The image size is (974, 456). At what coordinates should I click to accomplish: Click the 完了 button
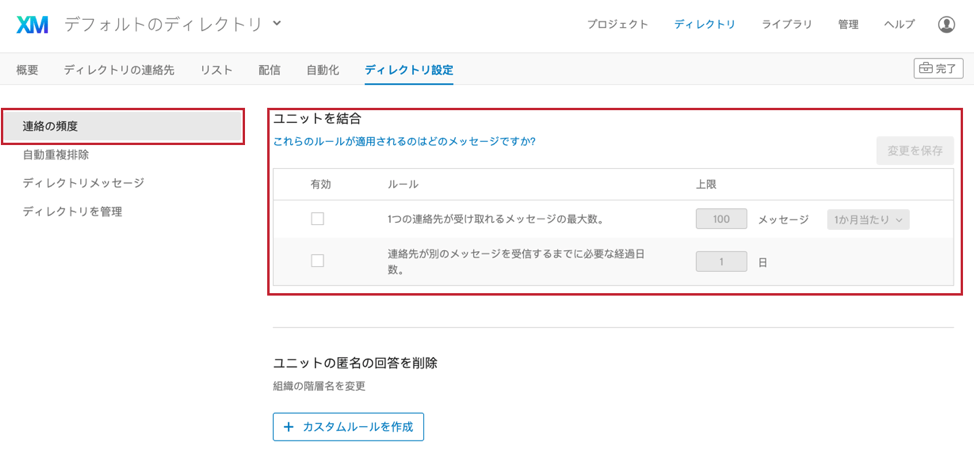(x=938, y=68)
